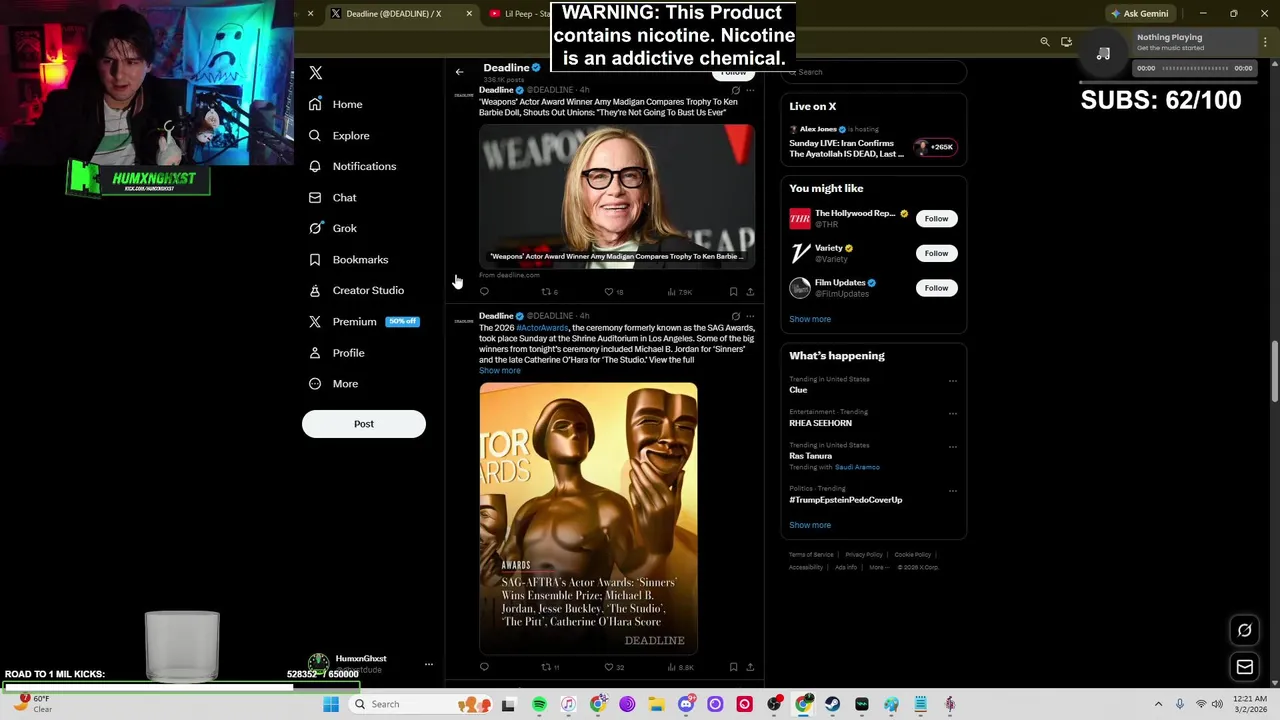The width and height of the screenshot is (1280, 720).
Task: Bookmark the Actor Awards post
Action: pos(733,667)
